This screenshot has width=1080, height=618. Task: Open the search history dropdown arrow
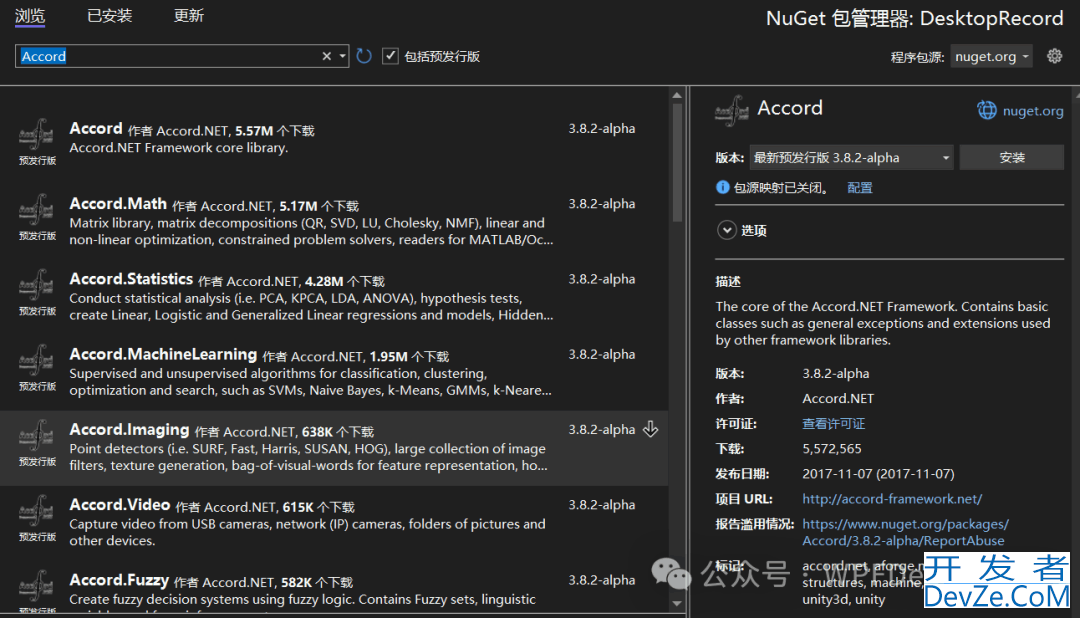(342, 56)
